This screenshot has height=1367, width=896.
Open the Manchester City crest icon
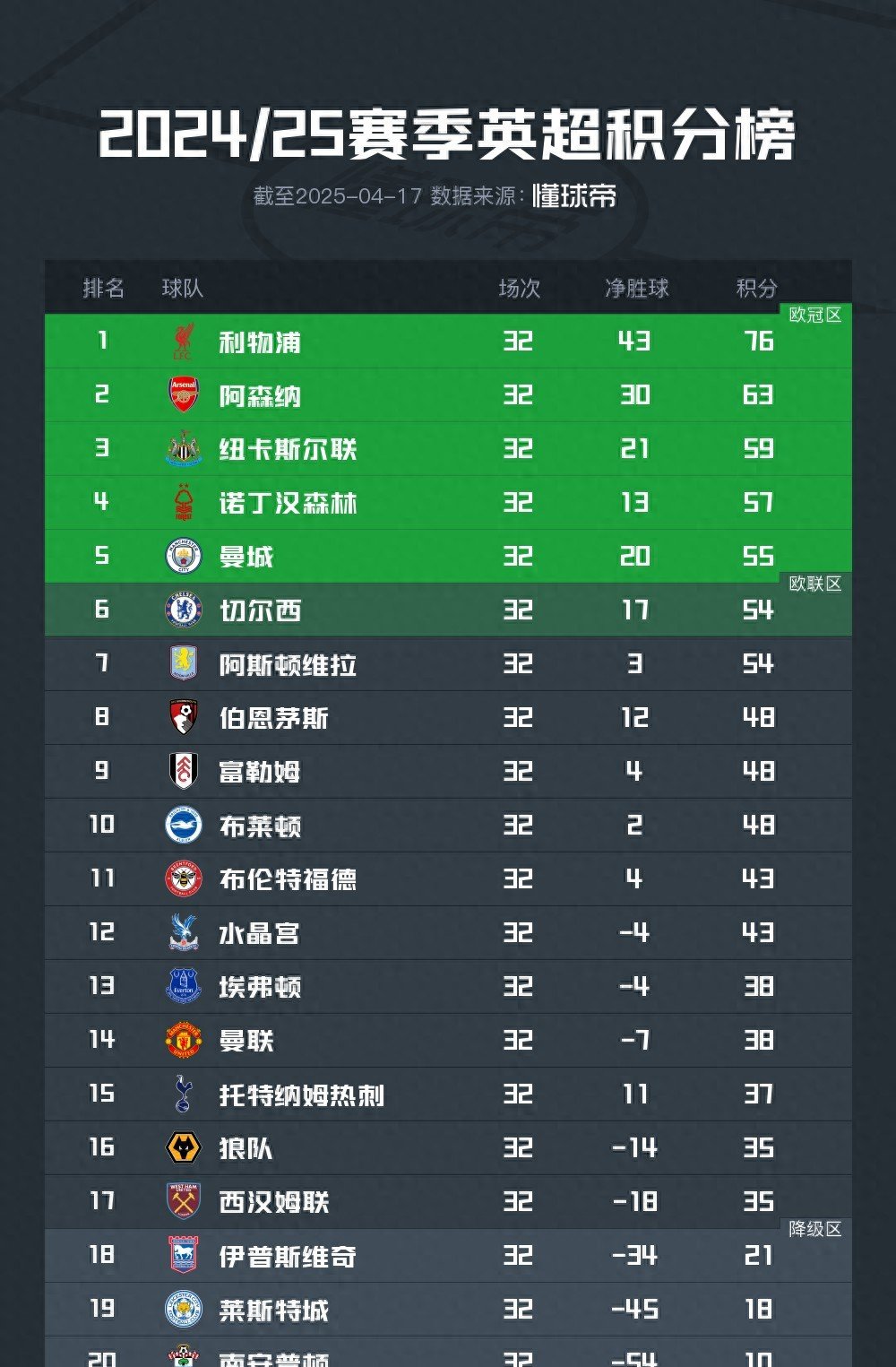(184, 557)
